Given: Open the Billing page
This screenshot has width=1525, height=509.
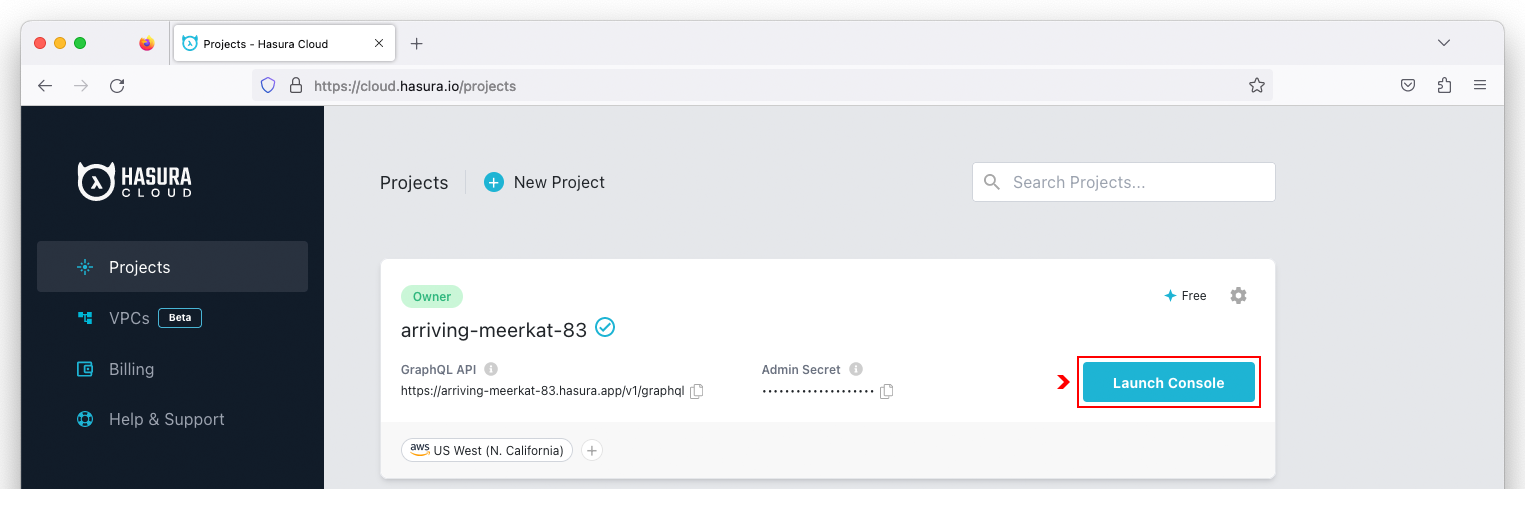Looking at the screenshot, I should (131, 369).
